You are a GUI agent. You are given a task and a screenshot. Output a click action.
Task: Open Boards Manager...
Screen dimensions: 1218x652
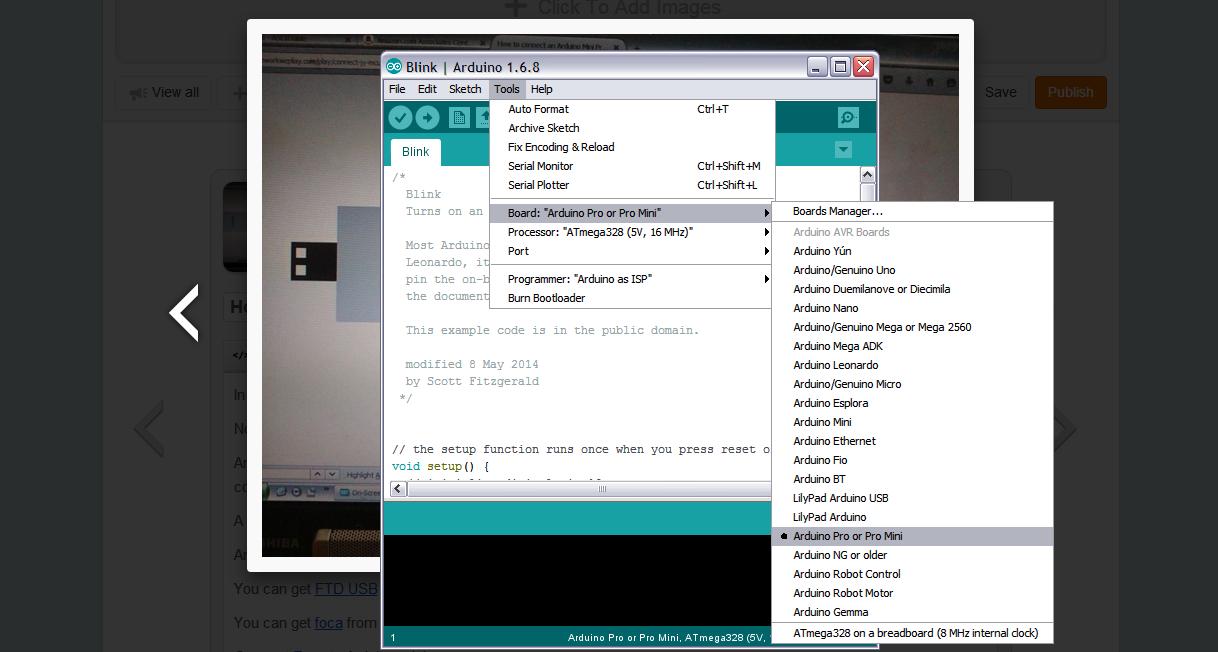912,211
